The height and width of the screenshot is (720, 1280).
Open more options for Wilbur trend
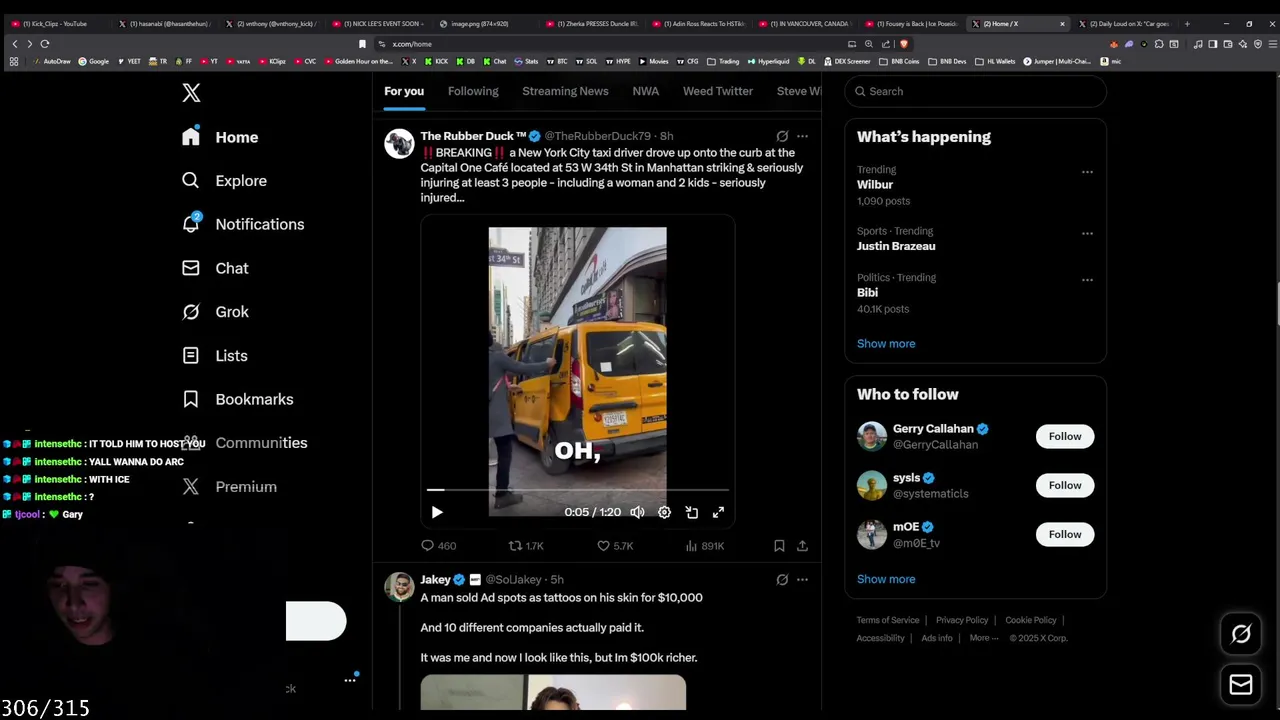coord(1087,171)
